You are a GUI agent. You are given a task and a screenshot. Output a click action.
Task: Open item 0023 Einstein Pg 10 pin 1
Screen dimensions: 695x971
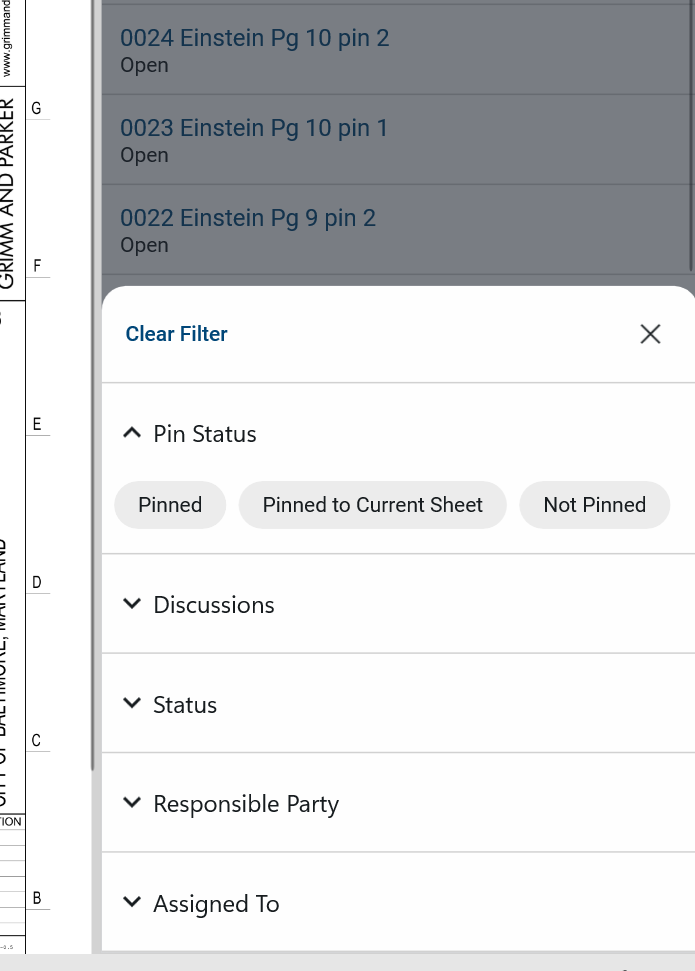coord(254,128)
